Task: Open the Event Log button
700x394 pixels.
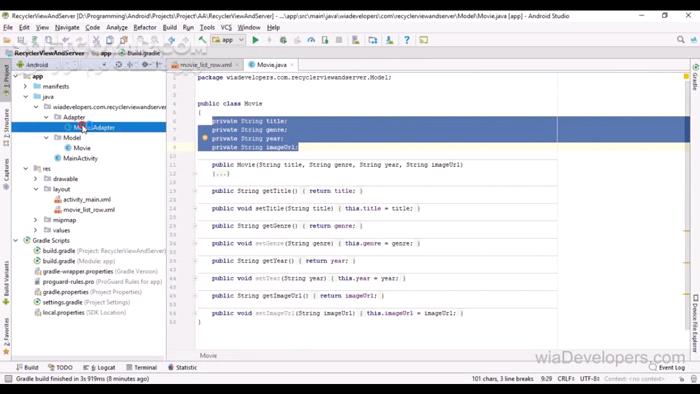Action: pyautogui.click(x=667, y=367)
